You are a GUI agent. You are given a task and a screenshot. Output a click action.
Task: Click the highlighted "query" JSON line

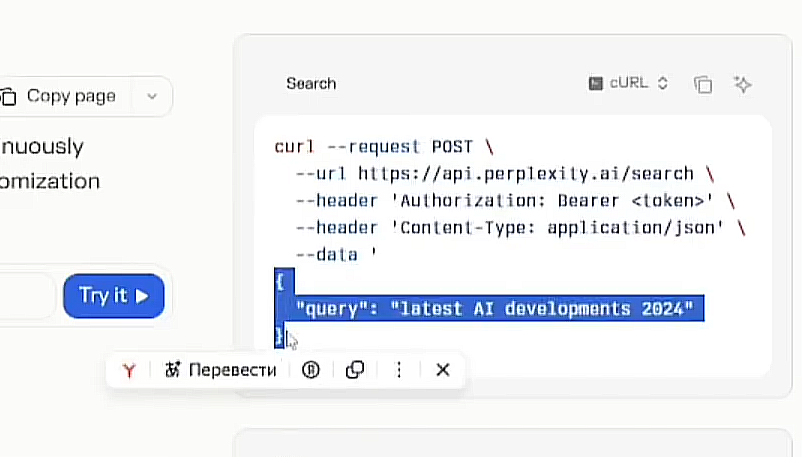[494, 308]
